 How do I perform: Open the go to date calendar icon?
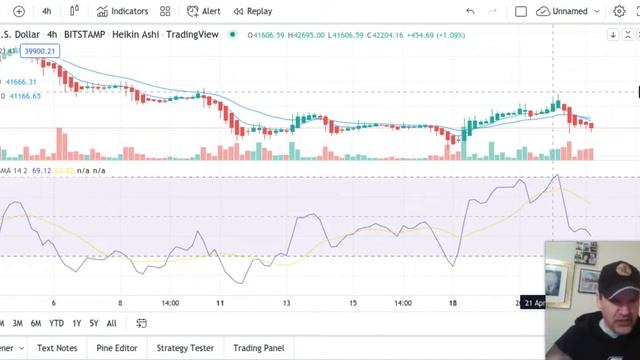click(x=141, y=323)
